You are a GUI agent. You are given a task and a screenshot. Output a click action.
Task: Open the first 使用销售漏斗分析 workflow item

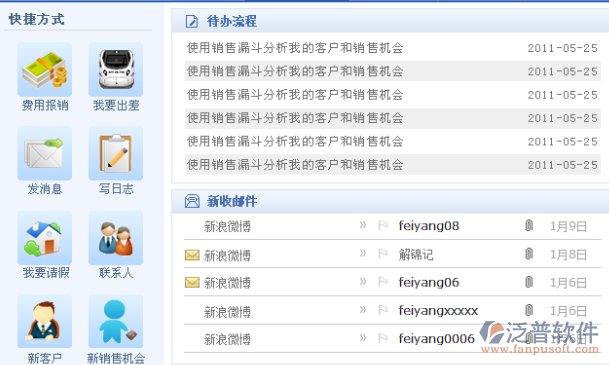[392, 48]
